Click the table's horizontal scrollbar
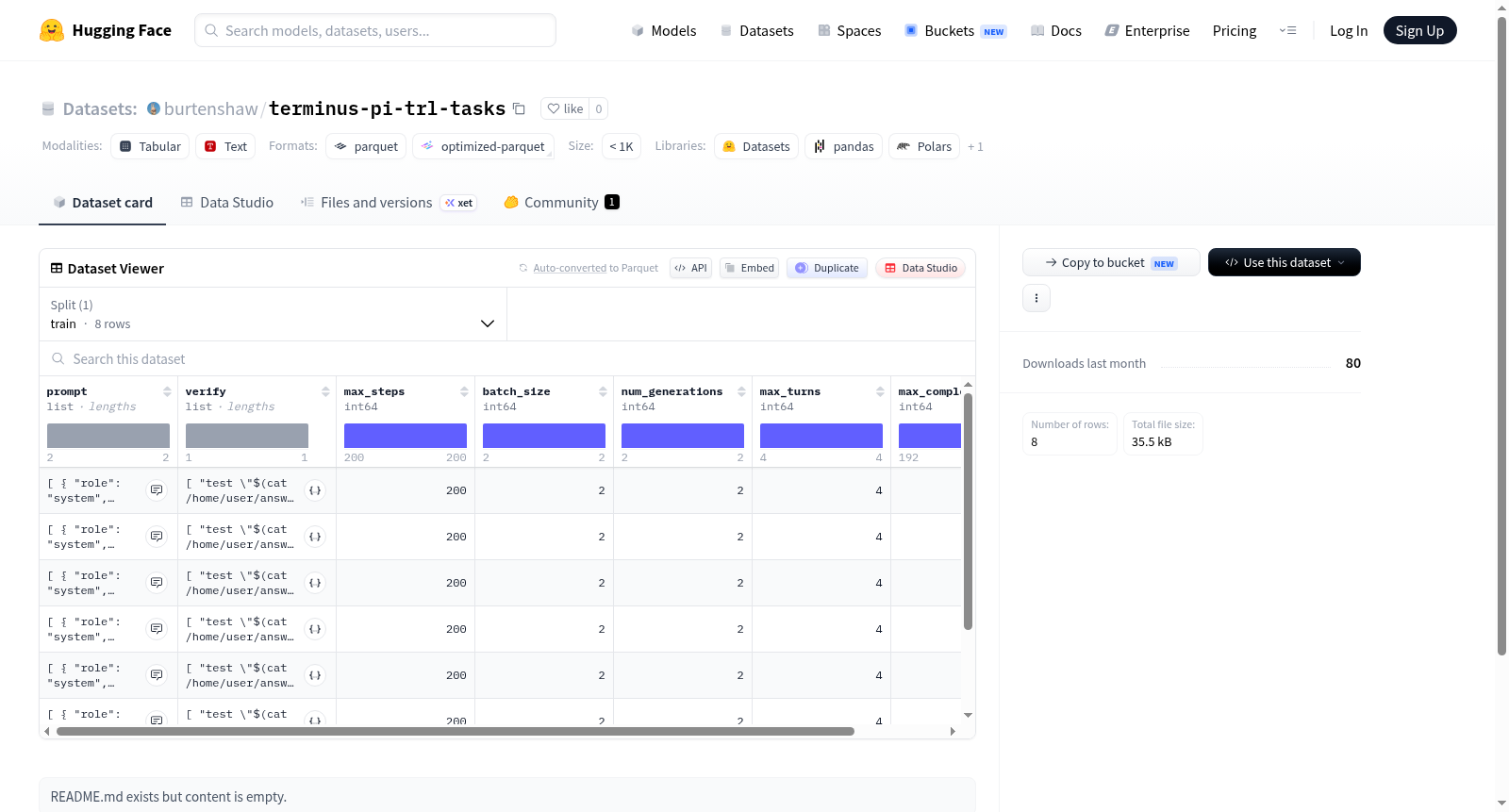 coord(456,731)
